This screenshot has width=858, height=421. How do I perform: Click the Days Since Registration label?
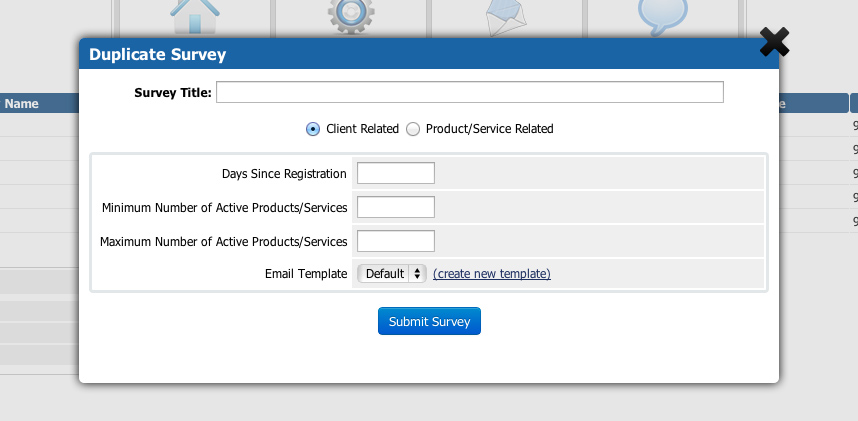[x=284, y=174]
